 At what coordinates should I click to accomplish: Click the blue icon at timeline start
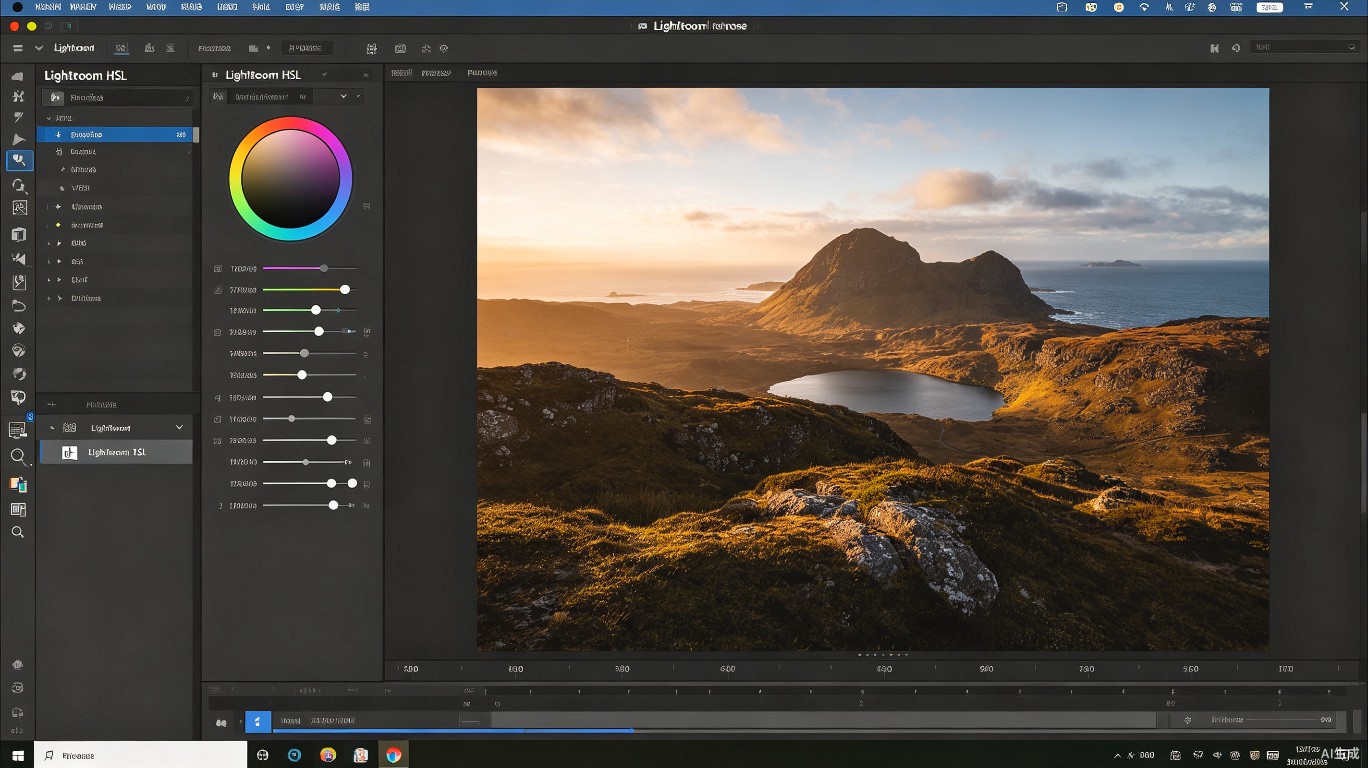click(258, 721)
